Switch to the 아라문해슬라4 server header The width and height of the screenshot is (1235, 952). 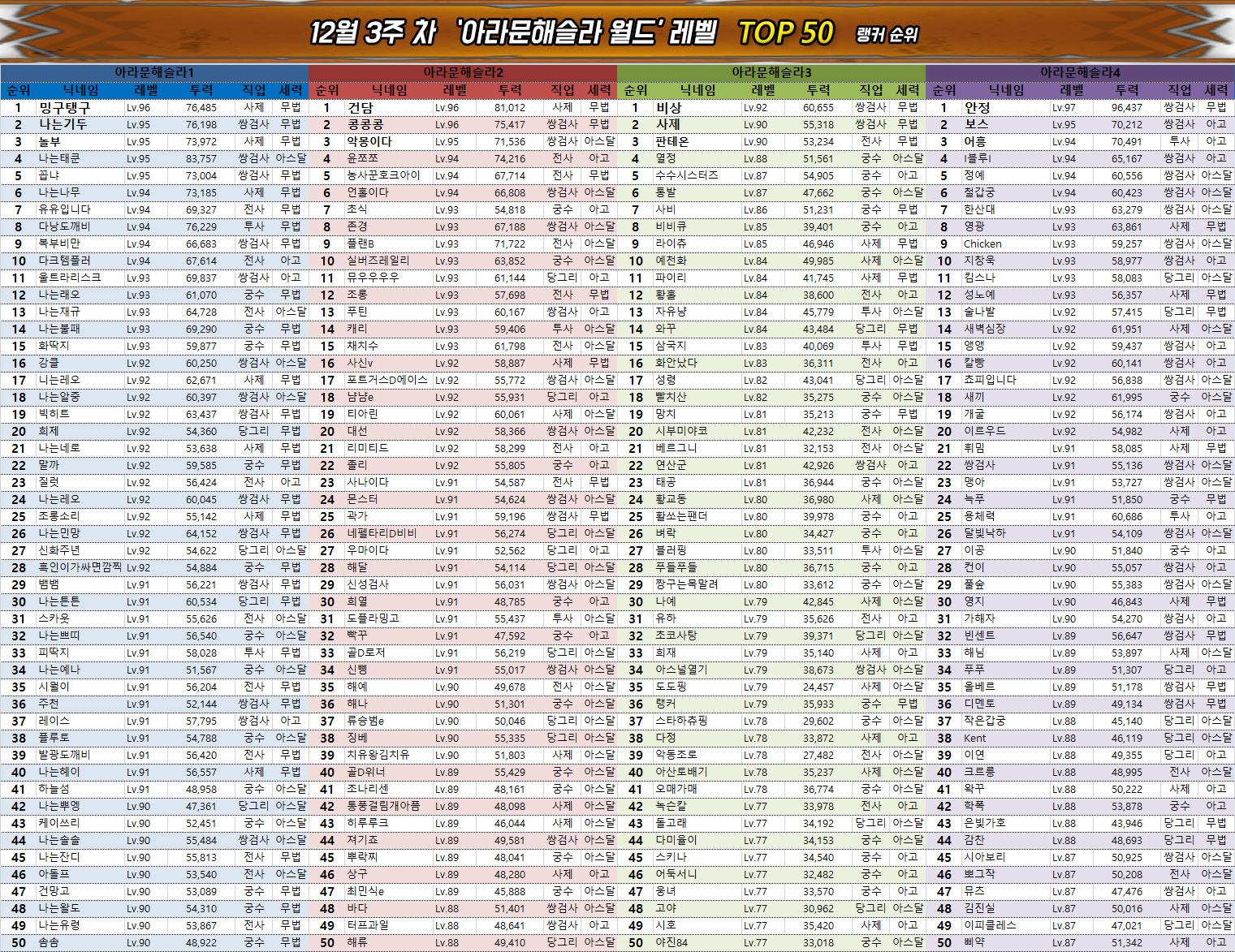tap(1080, 72)
